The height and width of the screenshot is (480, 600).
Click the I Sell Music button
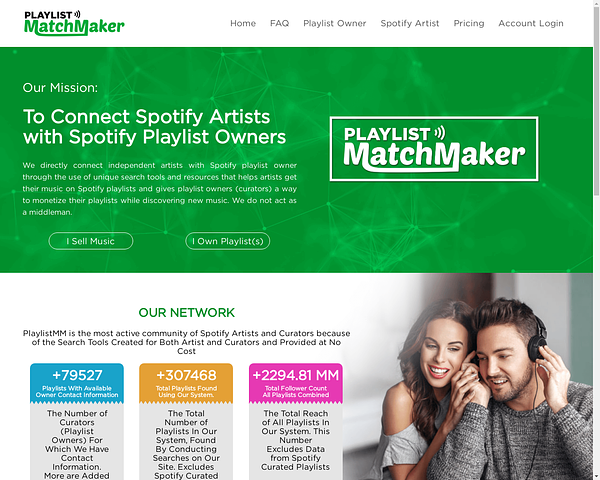click(x=91, y=241)
